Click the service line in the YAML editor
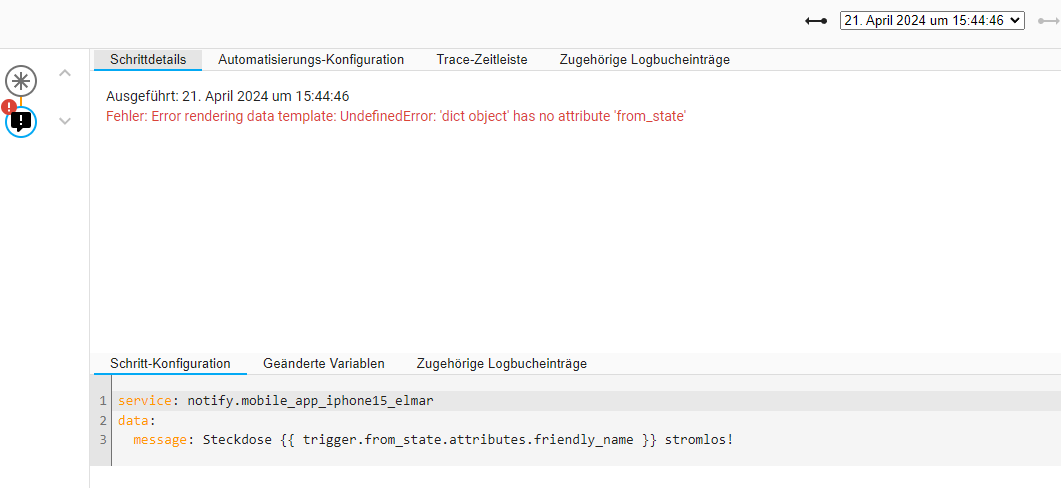1061x488 pixels. 276,401
